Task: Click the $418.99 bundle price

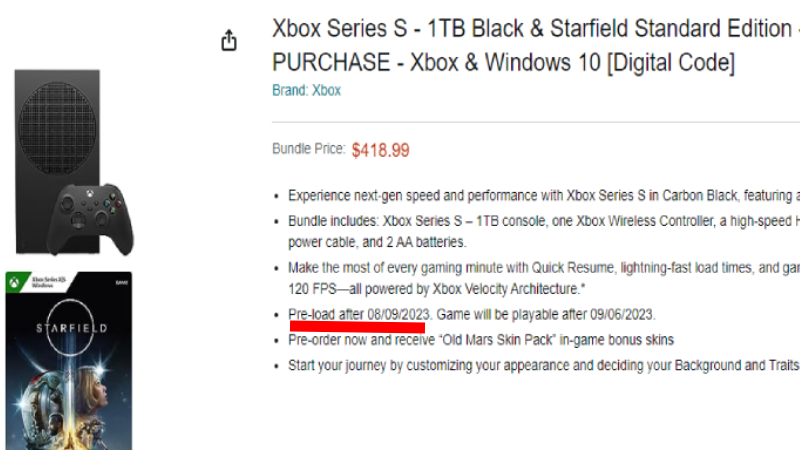Action: point(380,150)
